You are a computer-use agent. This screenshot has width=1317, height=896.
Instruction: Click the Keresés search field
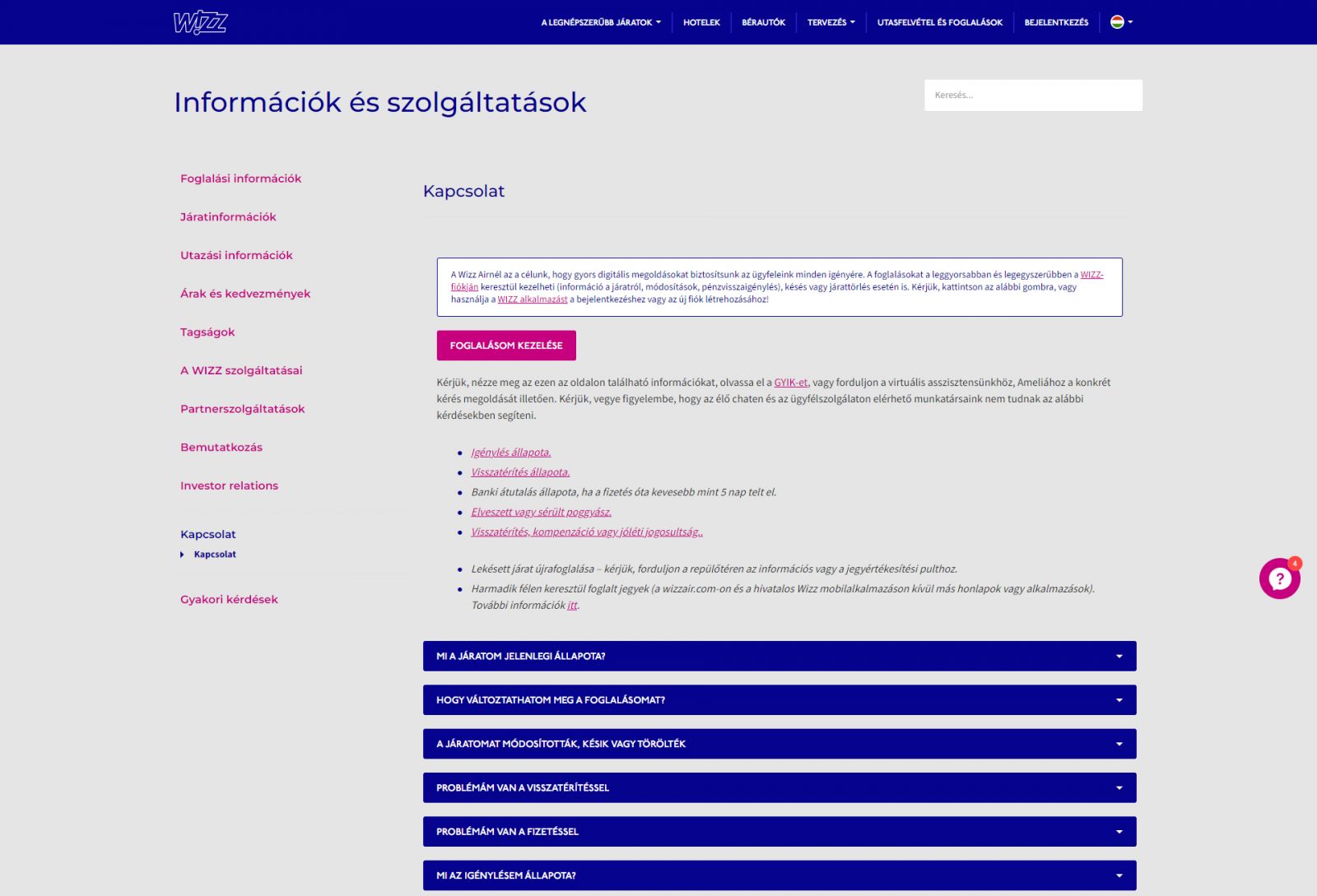(x=1033, y=95)
